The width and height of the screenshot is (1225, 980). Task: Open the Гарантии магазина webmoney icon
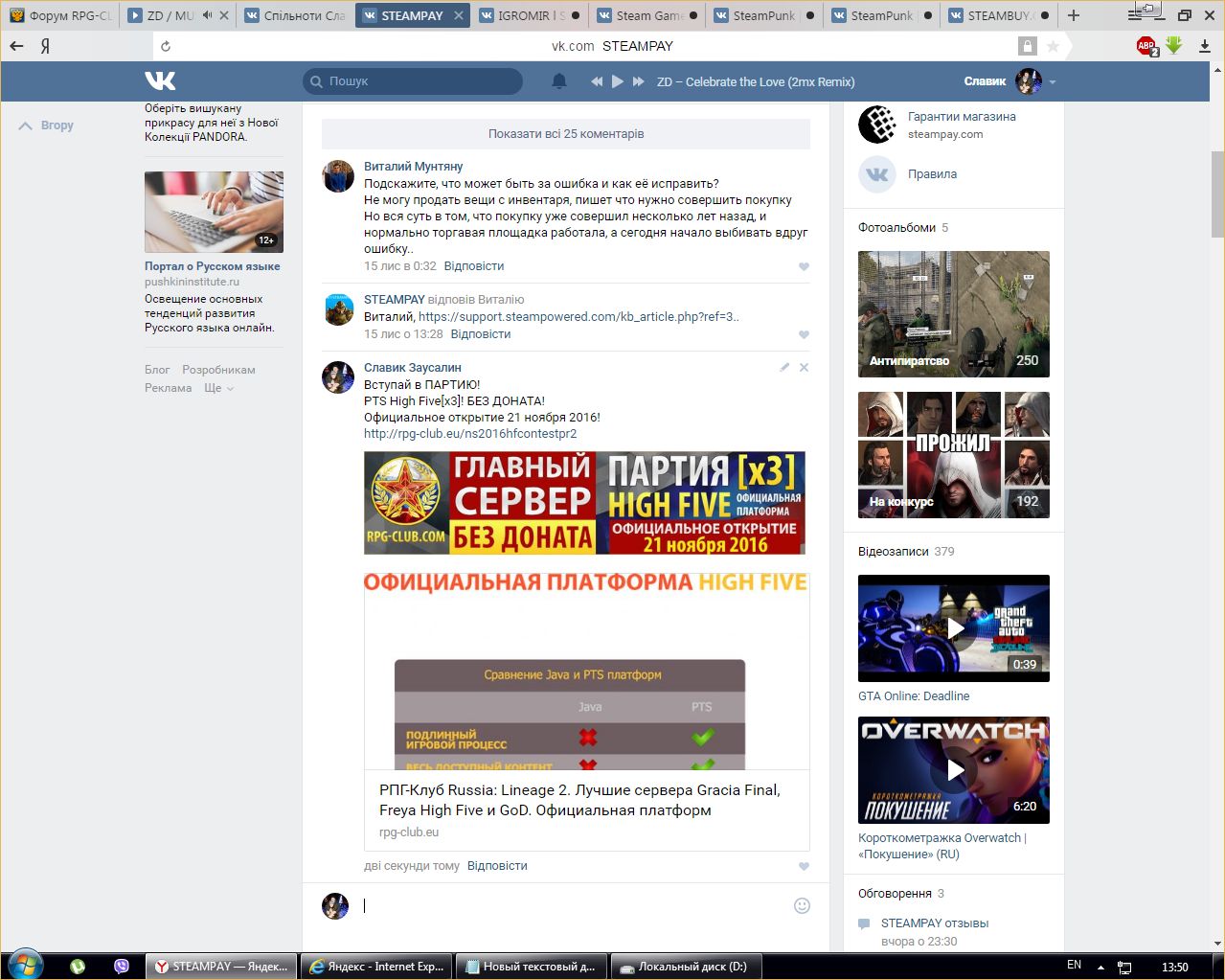point(876,125)
